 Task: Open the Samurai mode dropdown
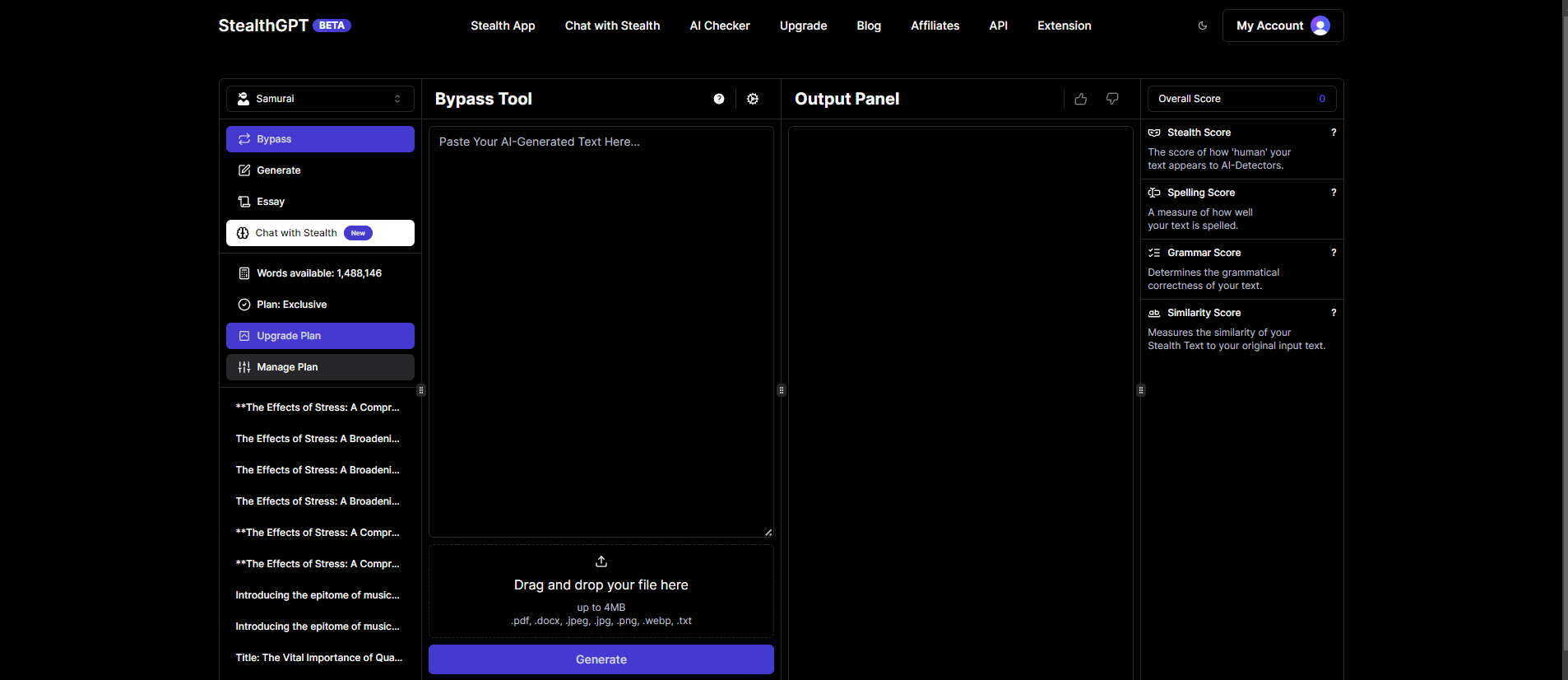pos(320,99)
